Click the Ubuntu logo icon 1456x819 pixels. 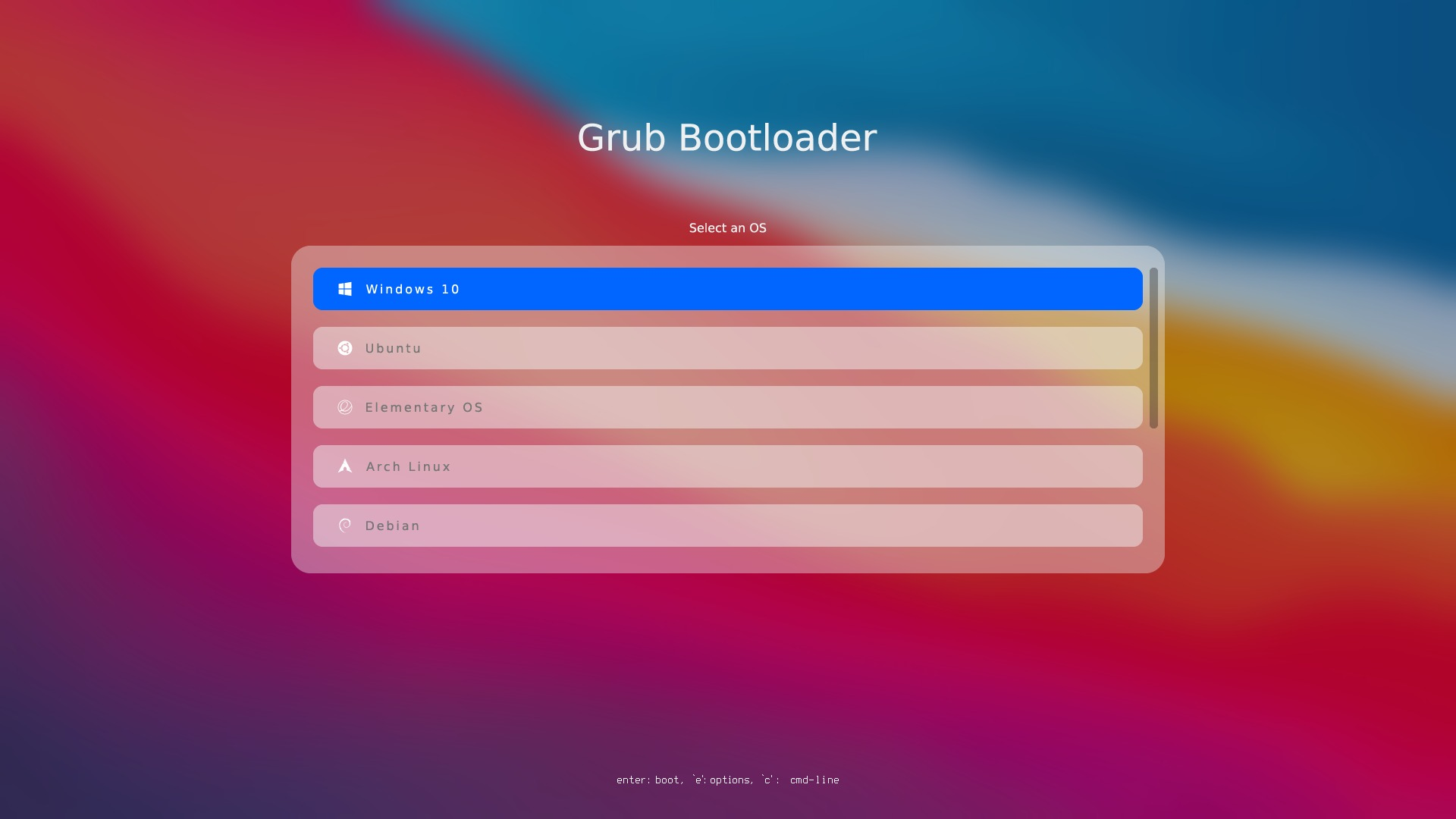(345, 348)
